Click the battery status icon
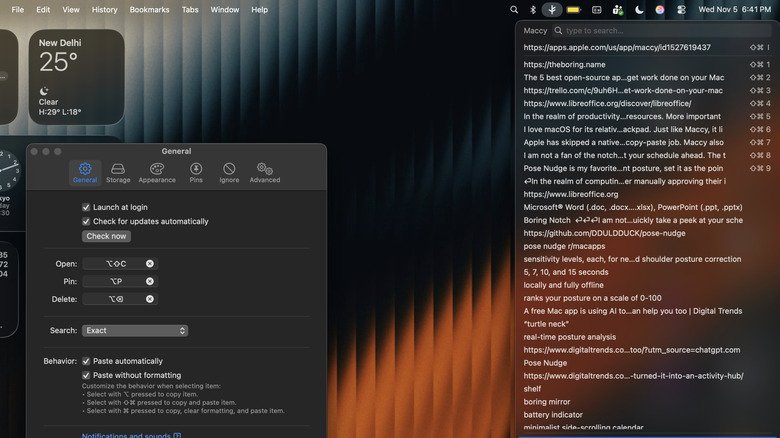 574,9
